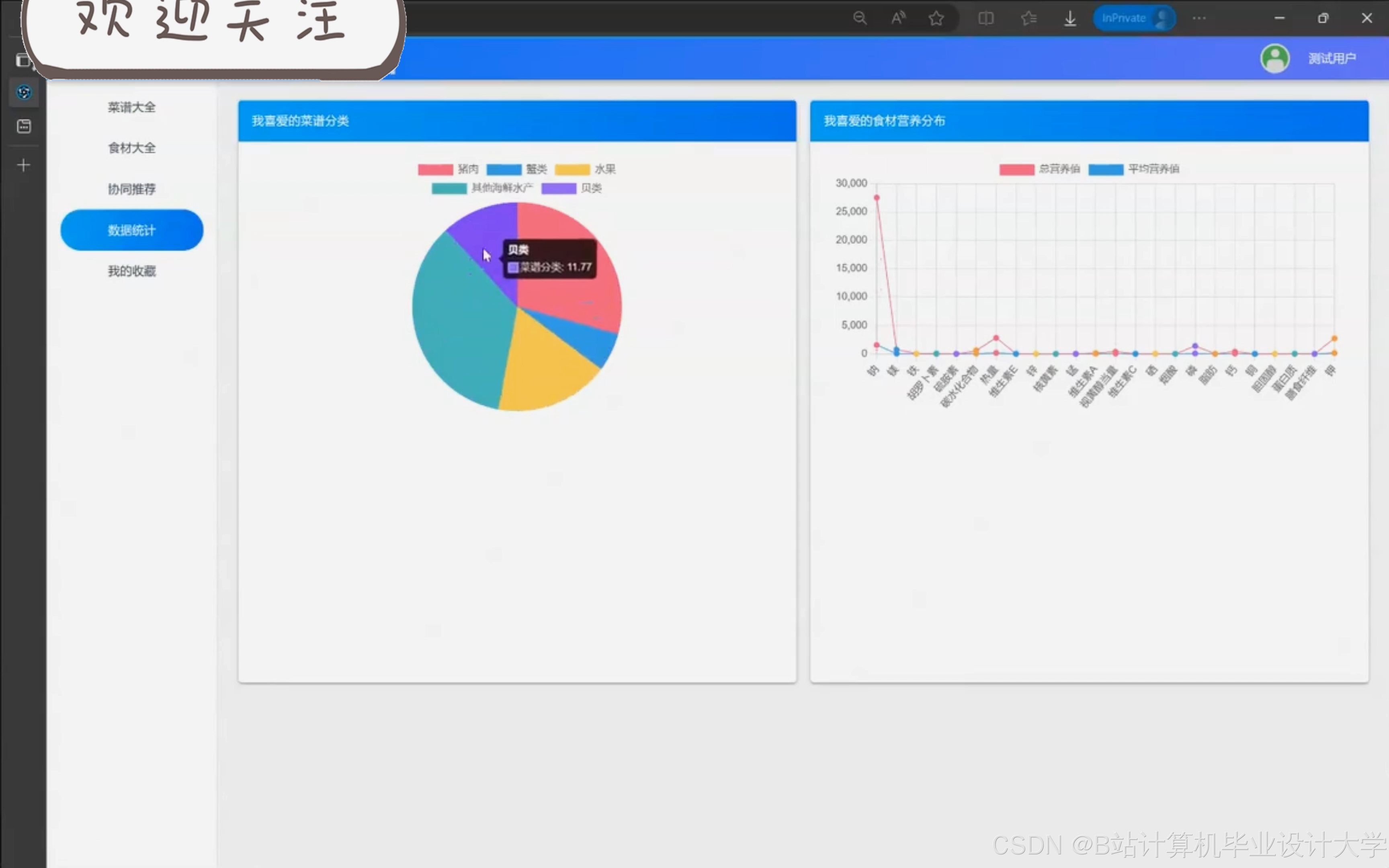The height and width of the screenshot is (868, 1389).
Task: Click the favorite star icon
Action: [936, 18]
